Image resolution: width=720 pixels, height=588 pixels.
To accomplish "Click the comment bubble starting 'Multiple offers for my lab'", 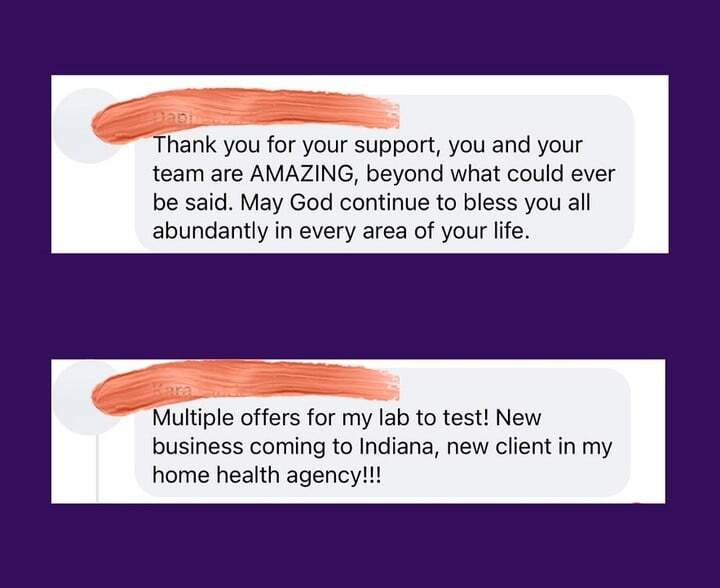I will pos(382,432).
